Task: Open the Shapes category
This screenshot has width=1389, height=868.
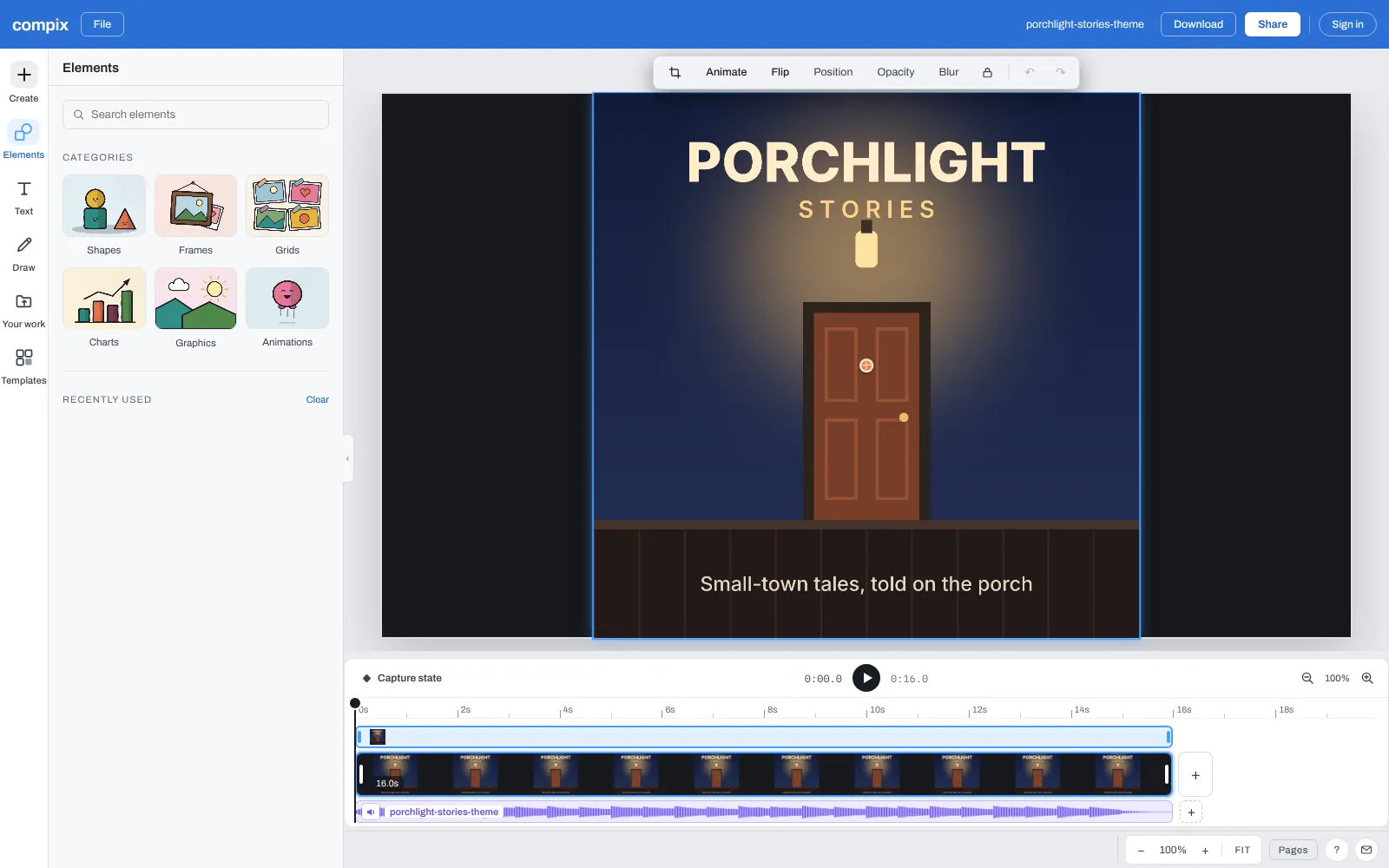Action: pyautogui.click(x=104, y=215)
